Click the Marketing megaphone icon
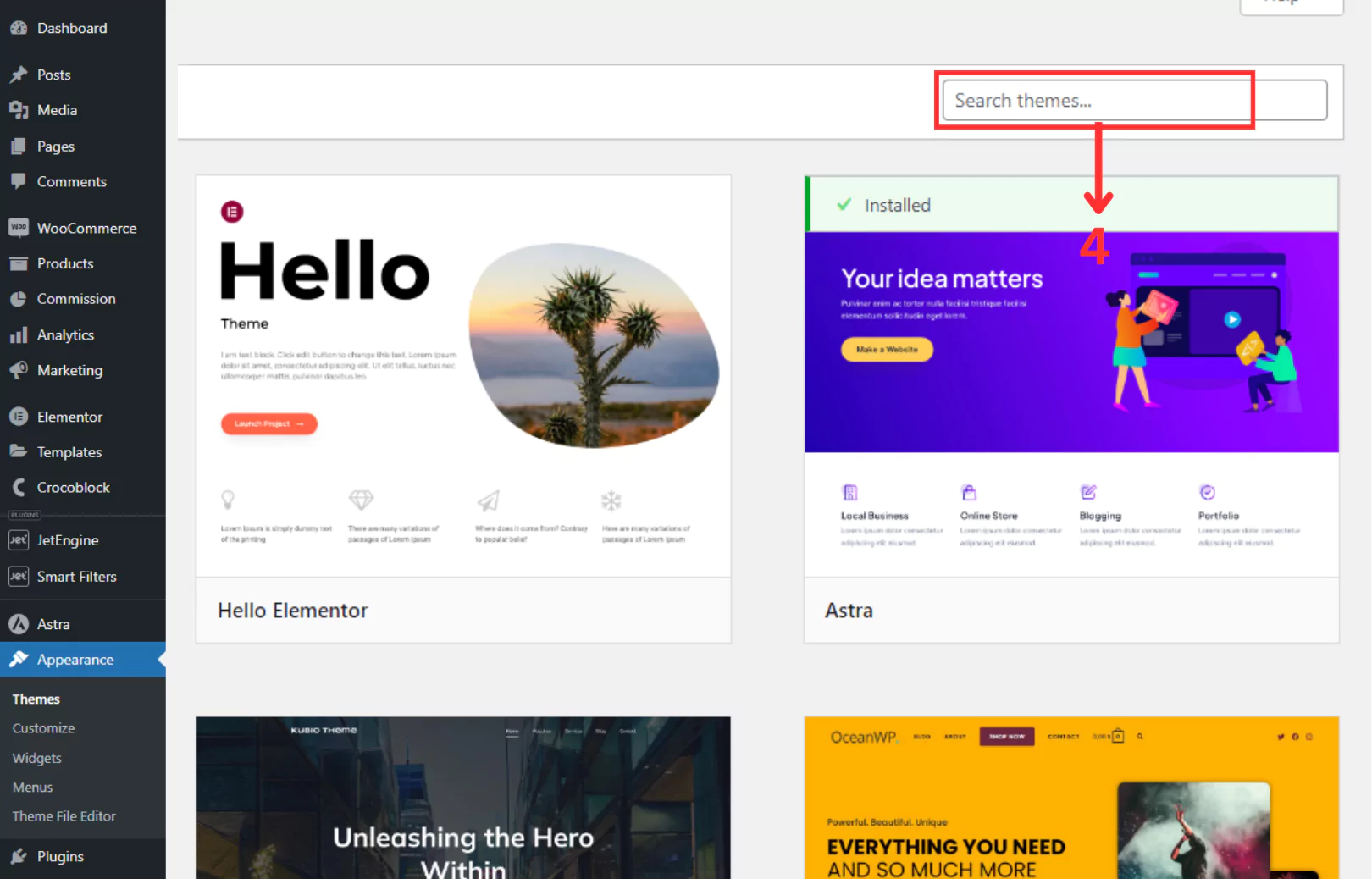Image resolution: width=1372 pixels, height=879 pixels. tap(19, 370)
